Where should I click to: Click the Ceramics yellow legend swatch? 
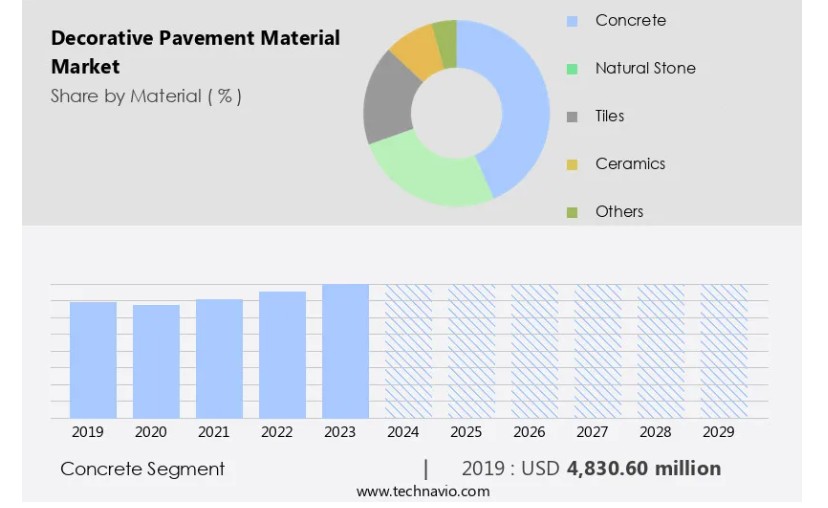pyautogui.click(x=572, y=165)
